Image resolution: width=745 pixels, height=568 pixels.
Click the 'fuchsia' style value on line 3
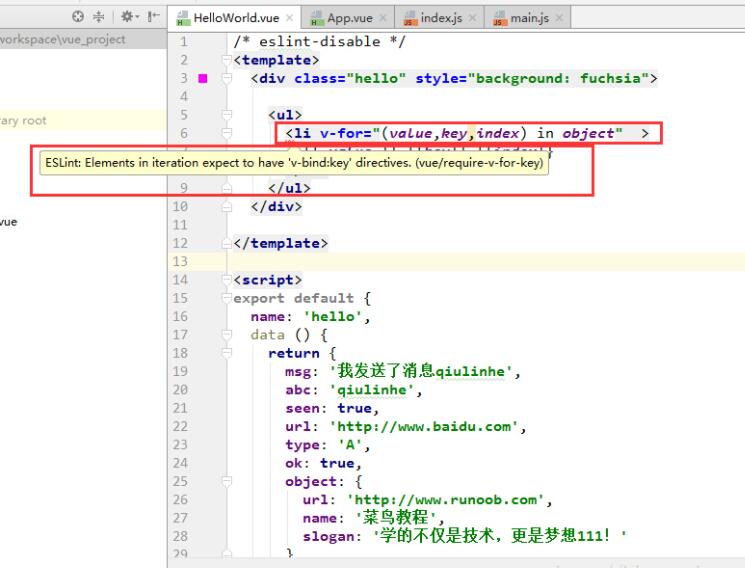[610, 78]
